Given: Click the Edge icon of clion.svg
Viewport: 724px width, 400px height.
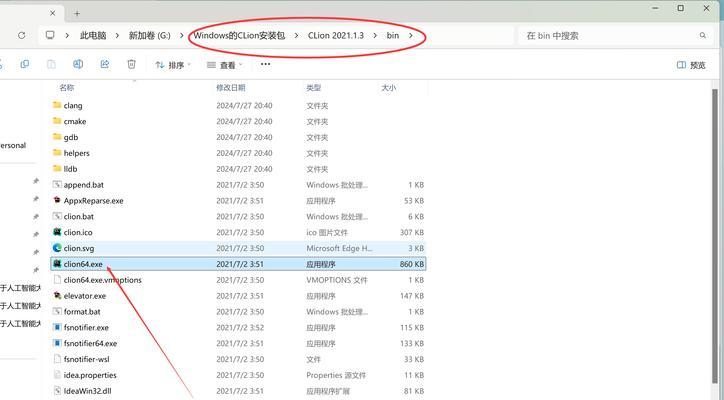Looking at the screenshot, I should [x=57, y=248].
